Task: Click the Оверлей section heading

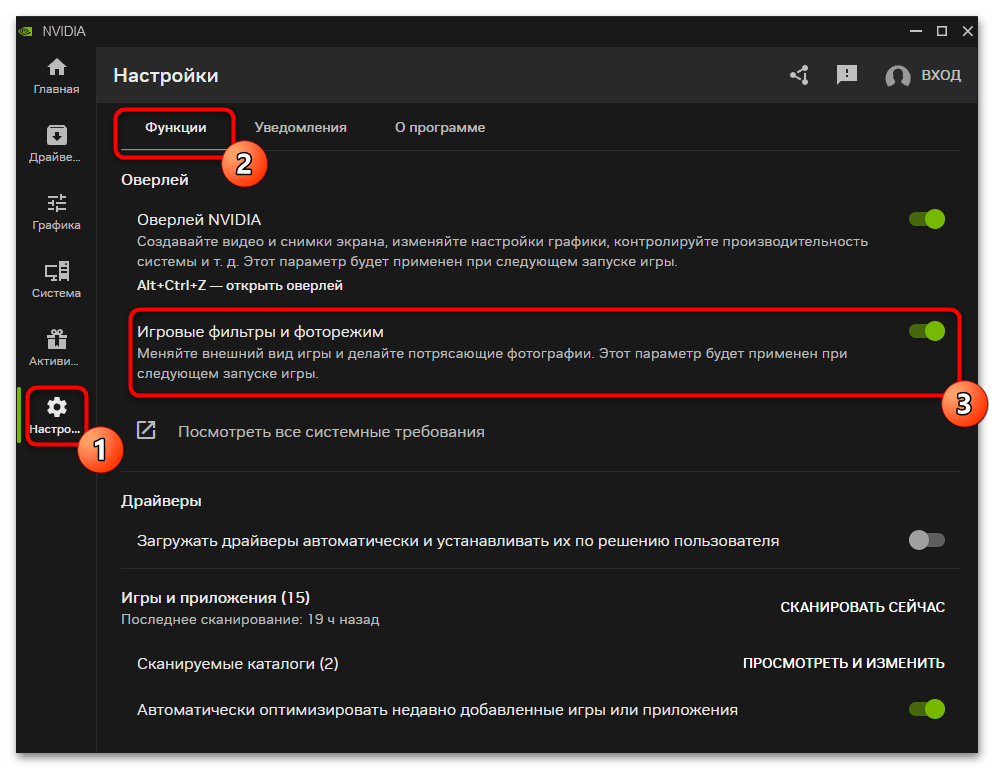Action: 155,180
